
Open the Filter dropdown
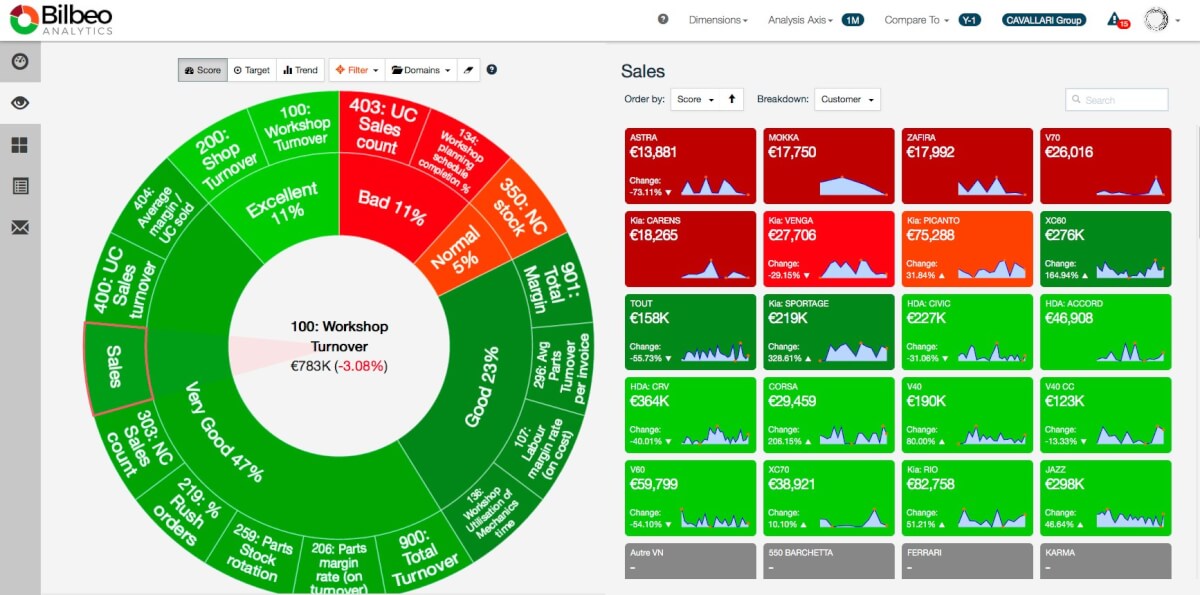click(357, 70)
